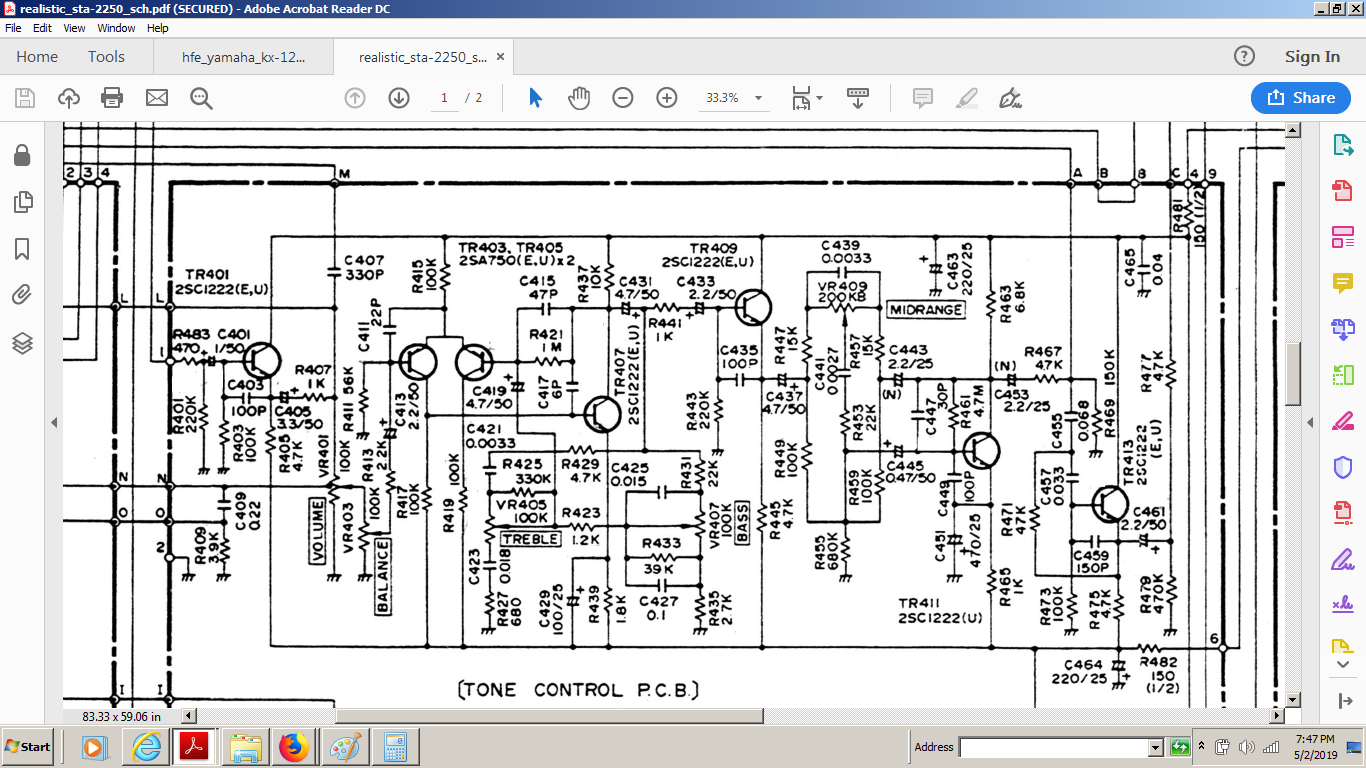The height and width of the screenshot is (768, 1366).
Task: Open the taskbar Address dropdown arrow
Action: (x=1156, y=747)
